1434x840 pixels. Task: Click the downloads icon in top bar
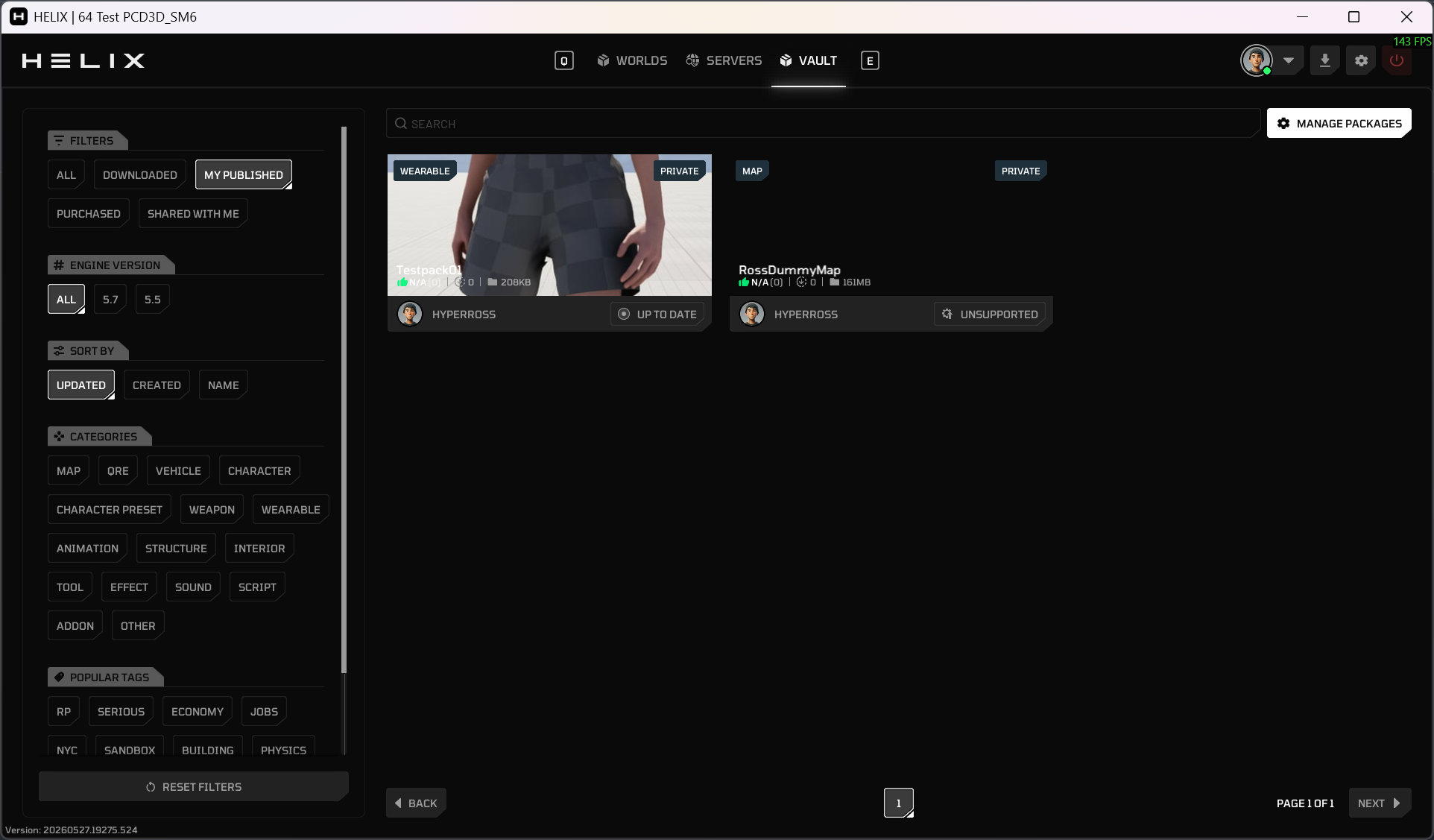pos(1324,60)
